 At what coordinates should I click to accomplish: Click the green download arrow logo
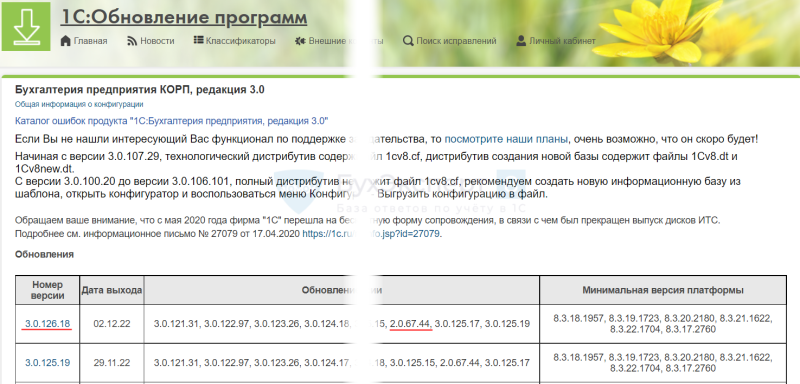tap(26, 27)
